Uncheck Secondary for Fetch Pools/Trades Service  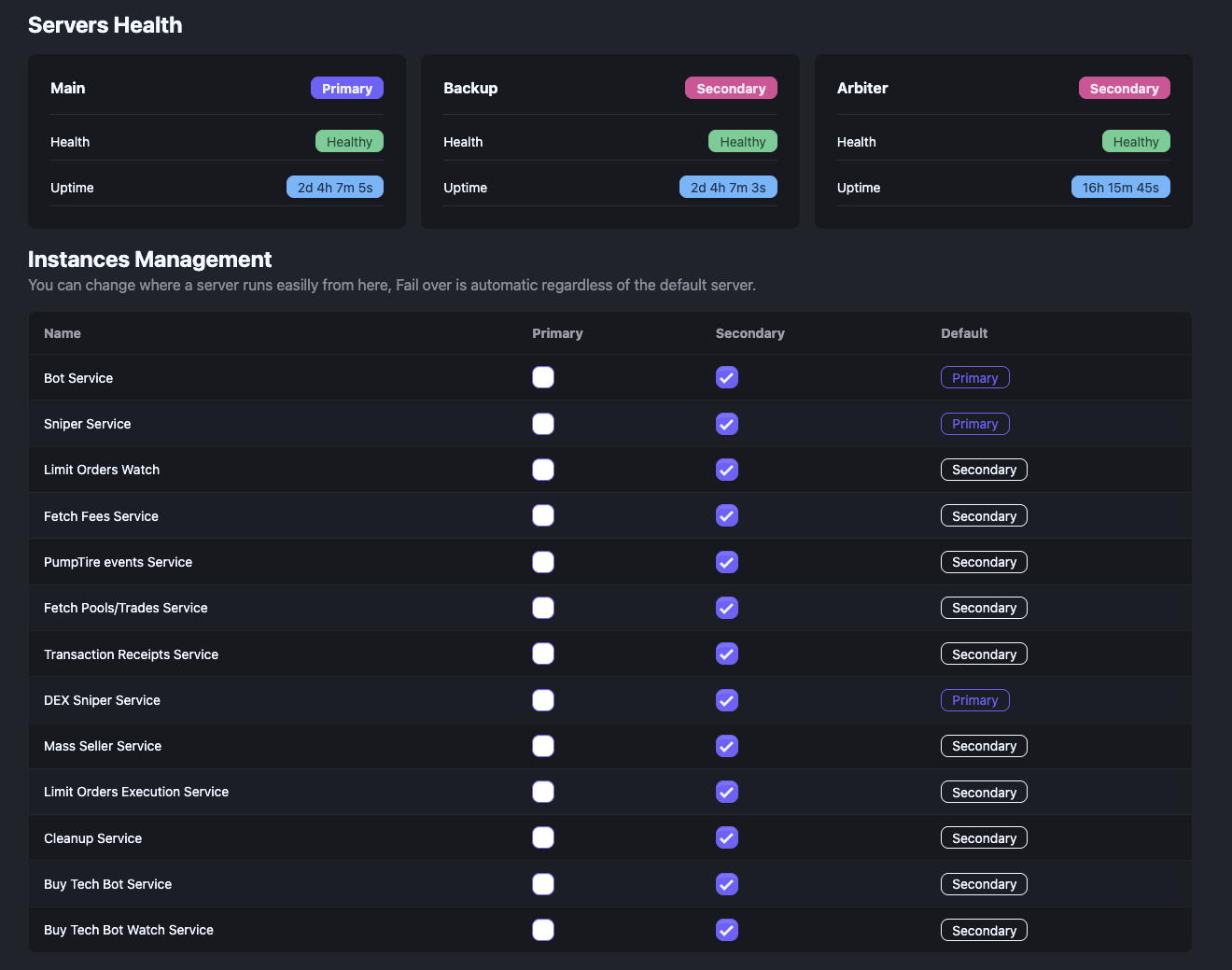(x=727, y=608)
